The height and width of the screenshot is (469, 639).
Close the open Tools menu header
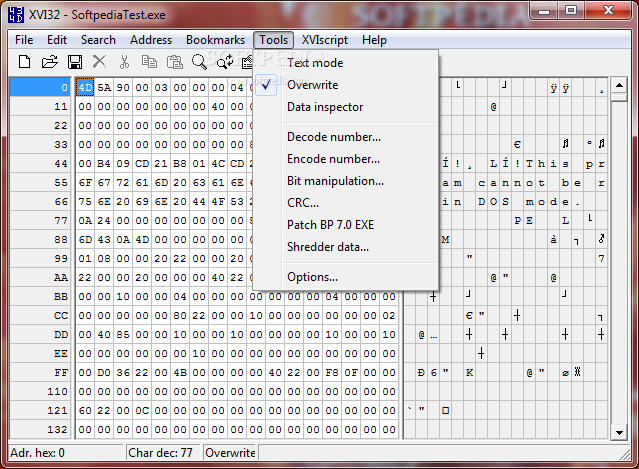tap(273, 40)
